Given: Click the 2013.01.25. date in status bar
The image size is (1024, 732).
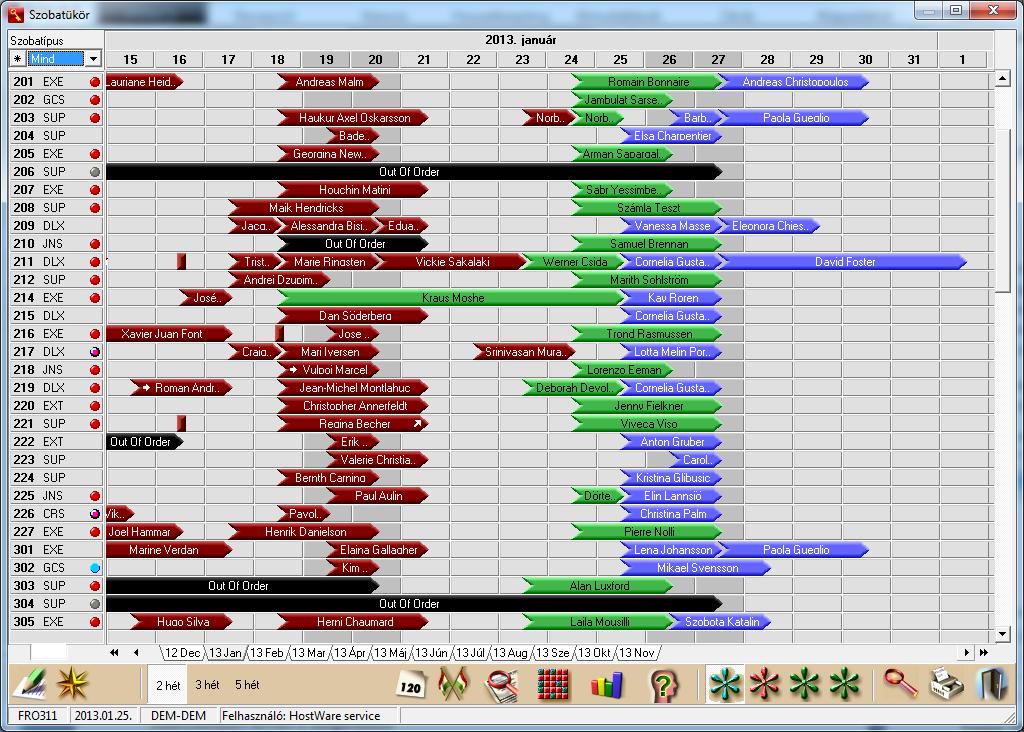Looking at the screenshot, I should (103, 716).
